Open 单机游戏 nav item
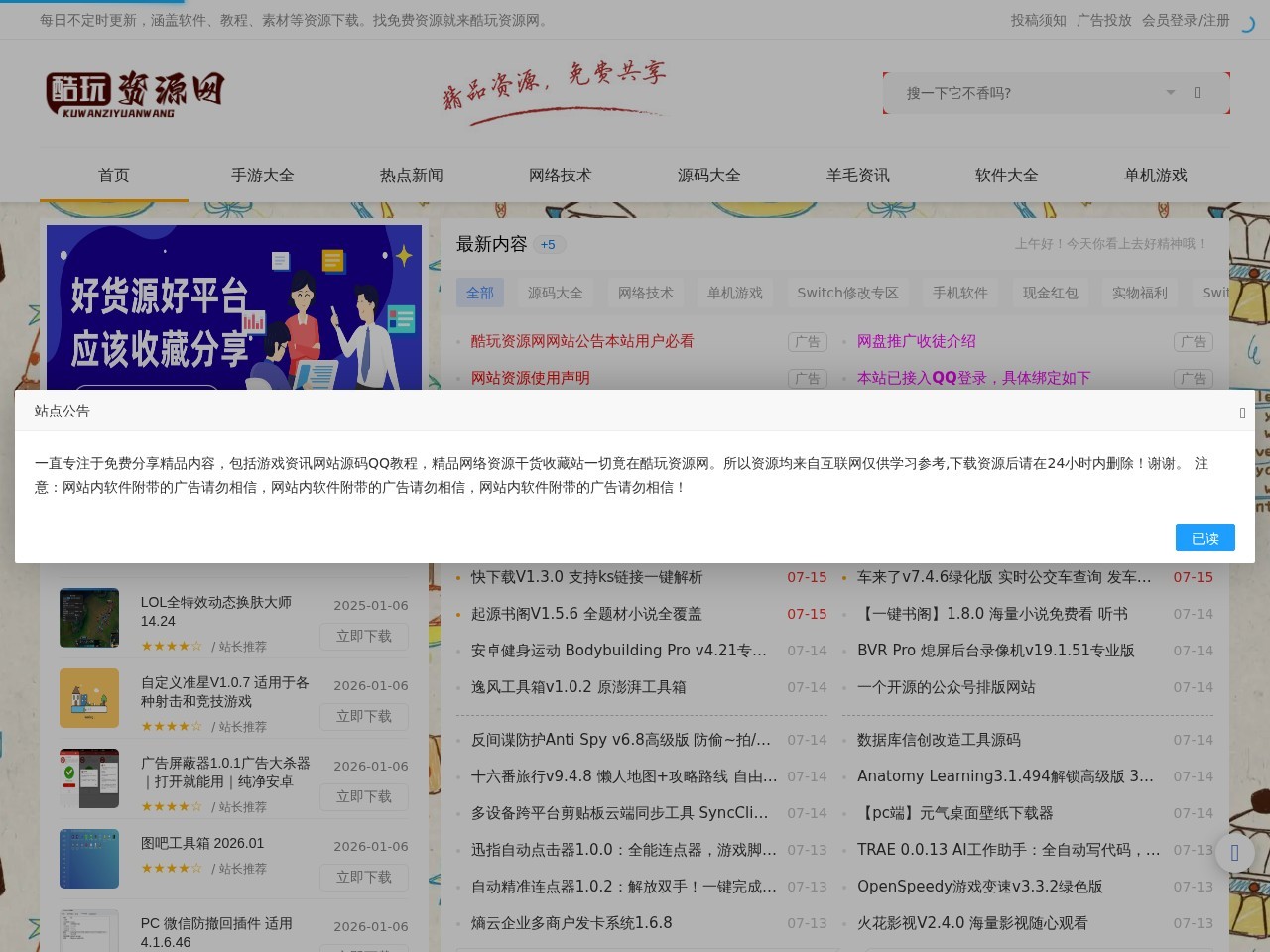Viewport: 1270px width, 952px height. coord(1156,176)
